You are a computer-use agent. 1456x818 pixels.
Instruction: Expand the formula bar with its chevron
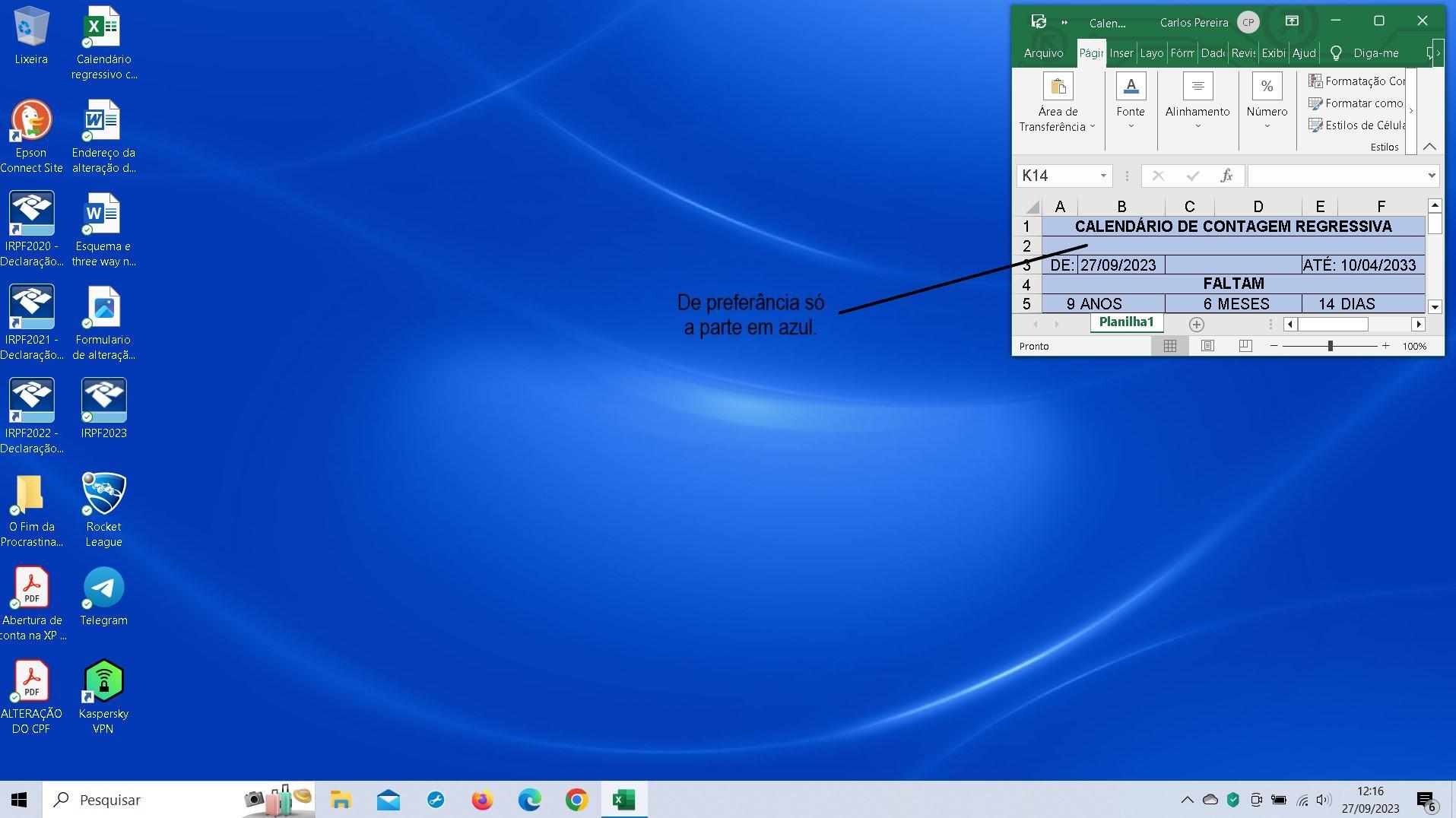[x=1432, y=176]
